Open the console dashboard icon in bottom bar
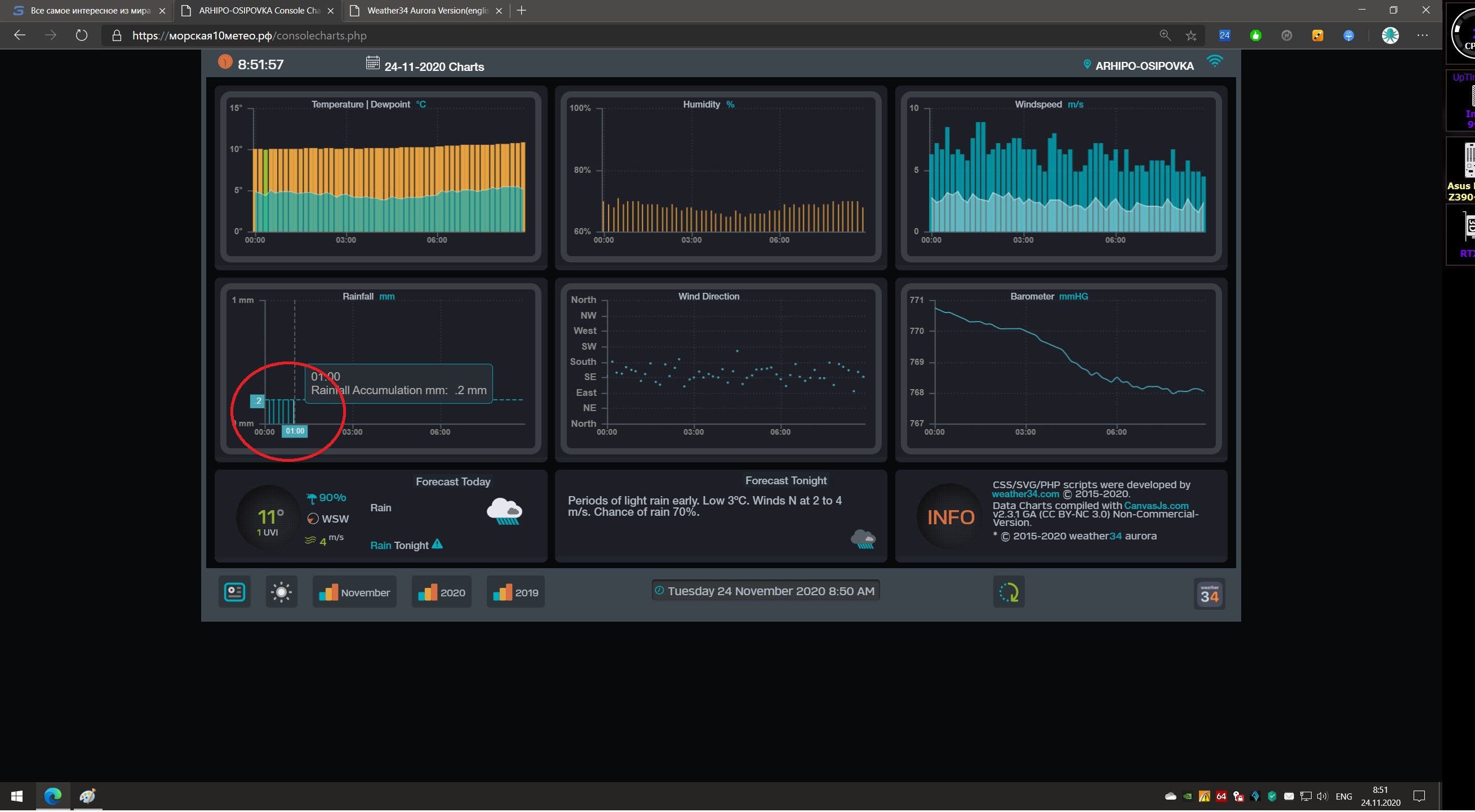Screen dimensions: 1475x812 tap(234, 593)
